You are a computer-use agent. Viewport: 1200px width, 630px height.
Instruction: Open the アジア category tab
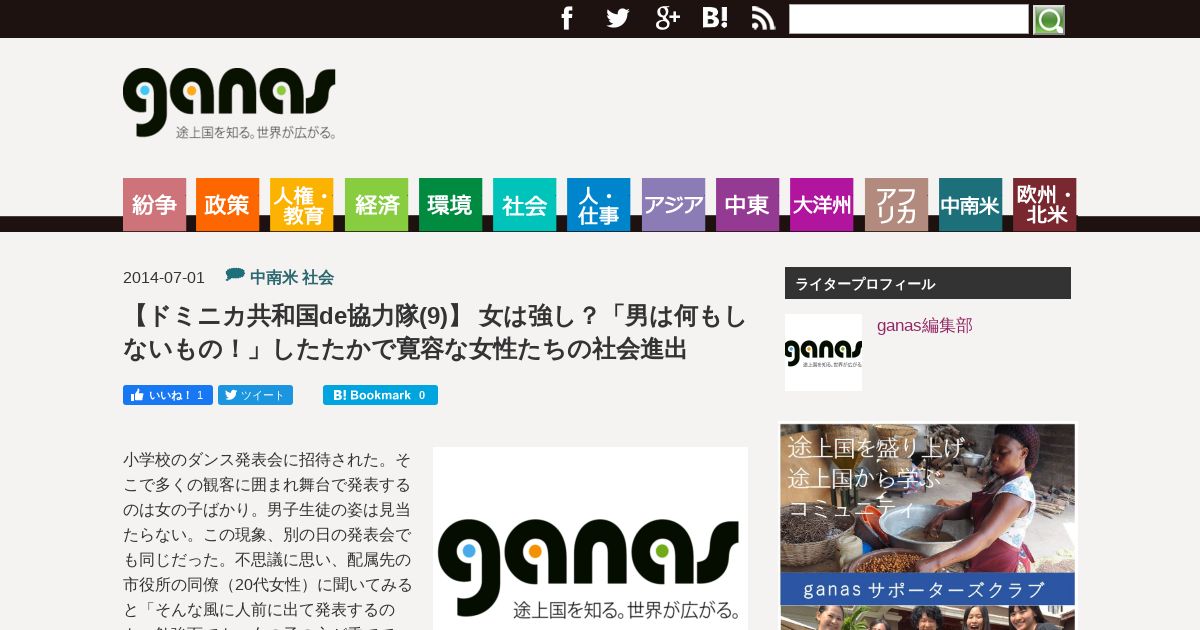[x=673, y=205]
